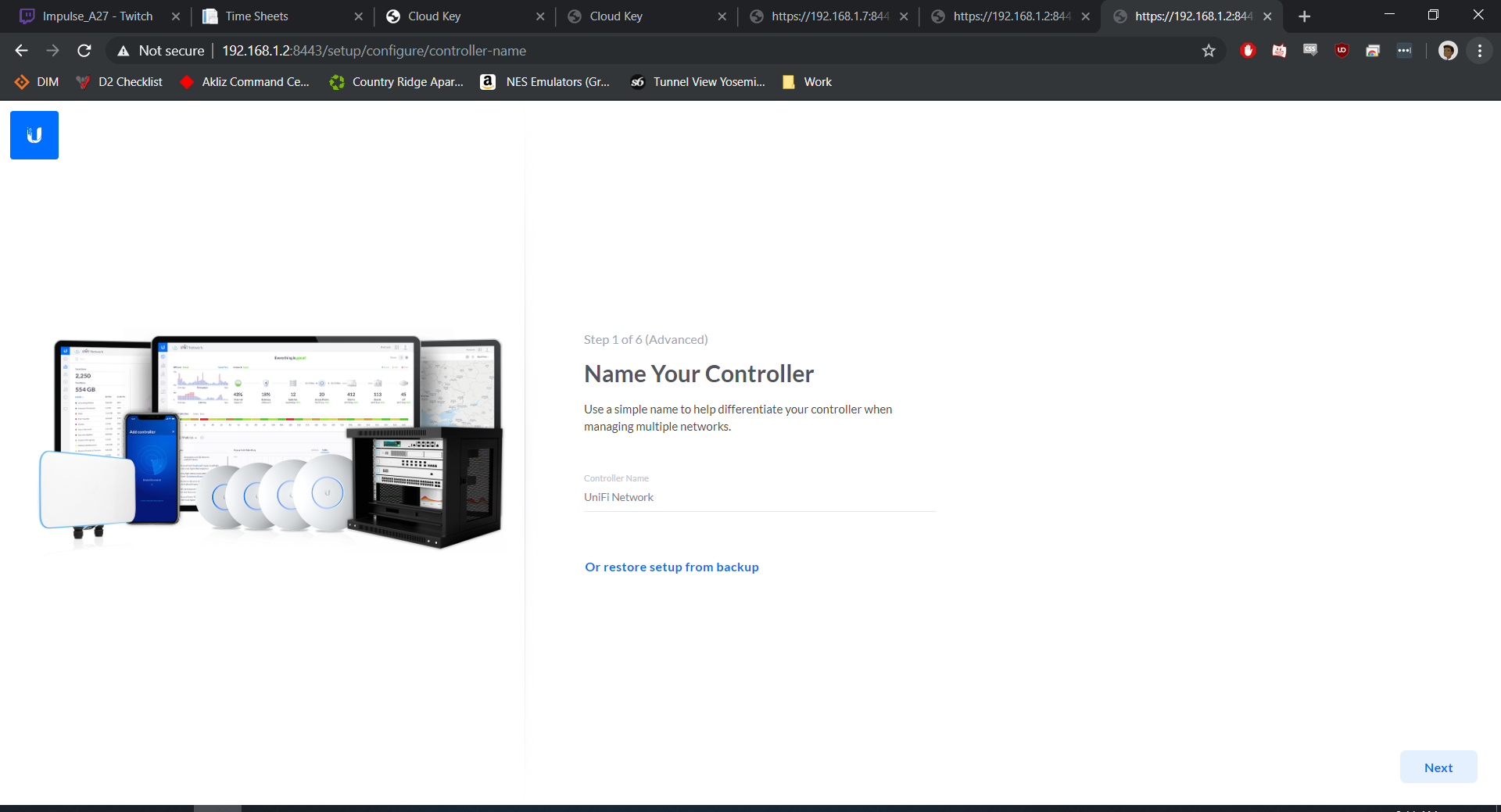Open the Work bookmarks folder
The width and height of the screenshot is (1501, 812).
(808, 82)
